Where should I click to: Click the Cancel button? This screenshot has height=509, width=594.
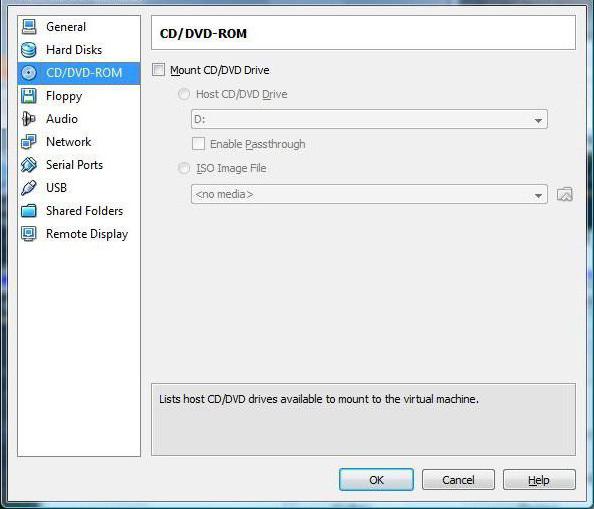coord(458,480)
